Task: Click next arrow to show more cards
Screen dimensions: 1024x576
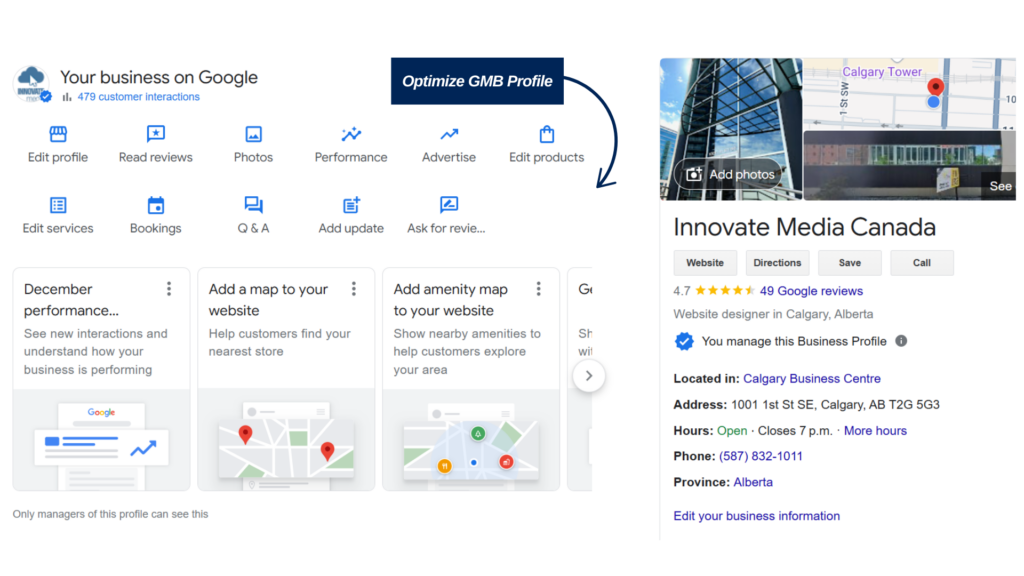Action: 588,376
